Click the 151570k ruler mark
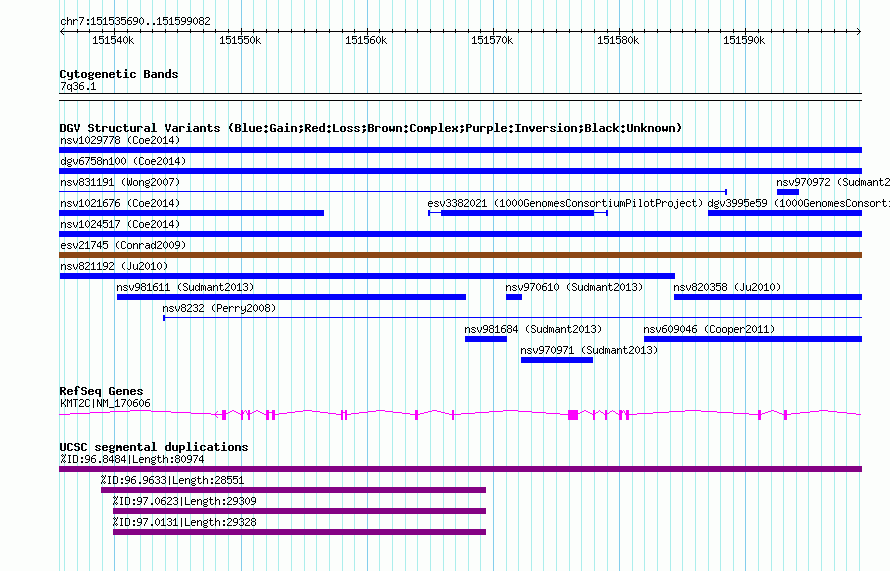890x571 pixels. [492, 40]
